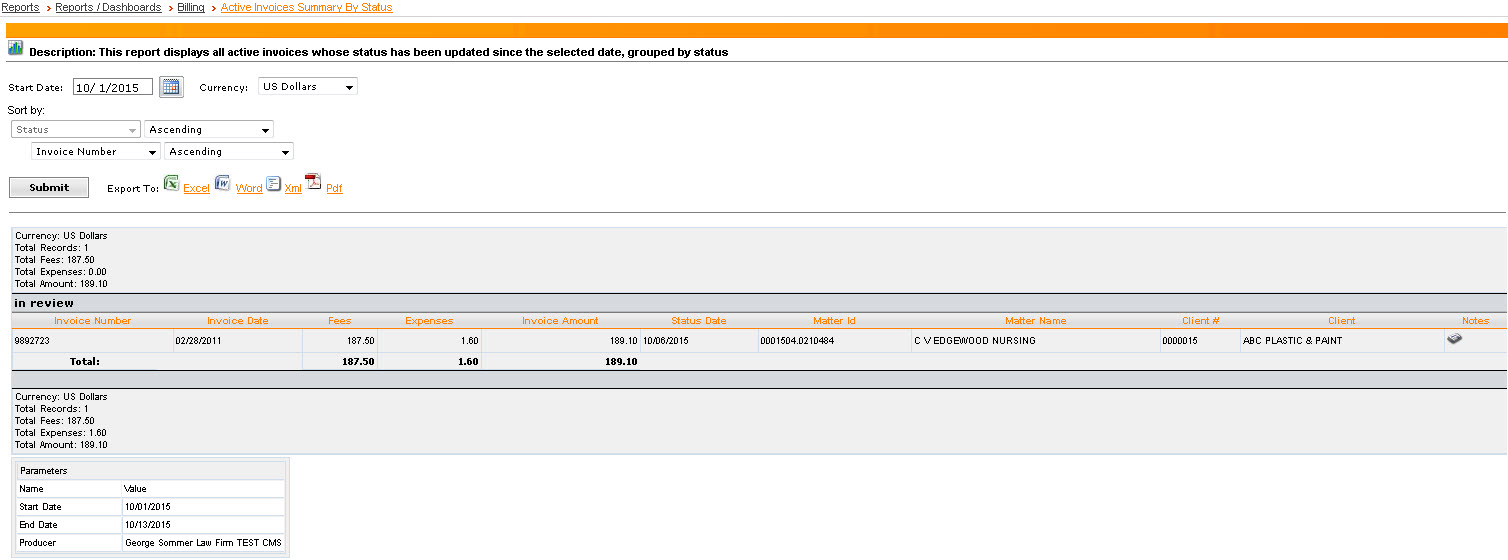Expand the Invoice Number sort field dropdown
Viewport: 1508px width, 560px height.
(96, 152)
